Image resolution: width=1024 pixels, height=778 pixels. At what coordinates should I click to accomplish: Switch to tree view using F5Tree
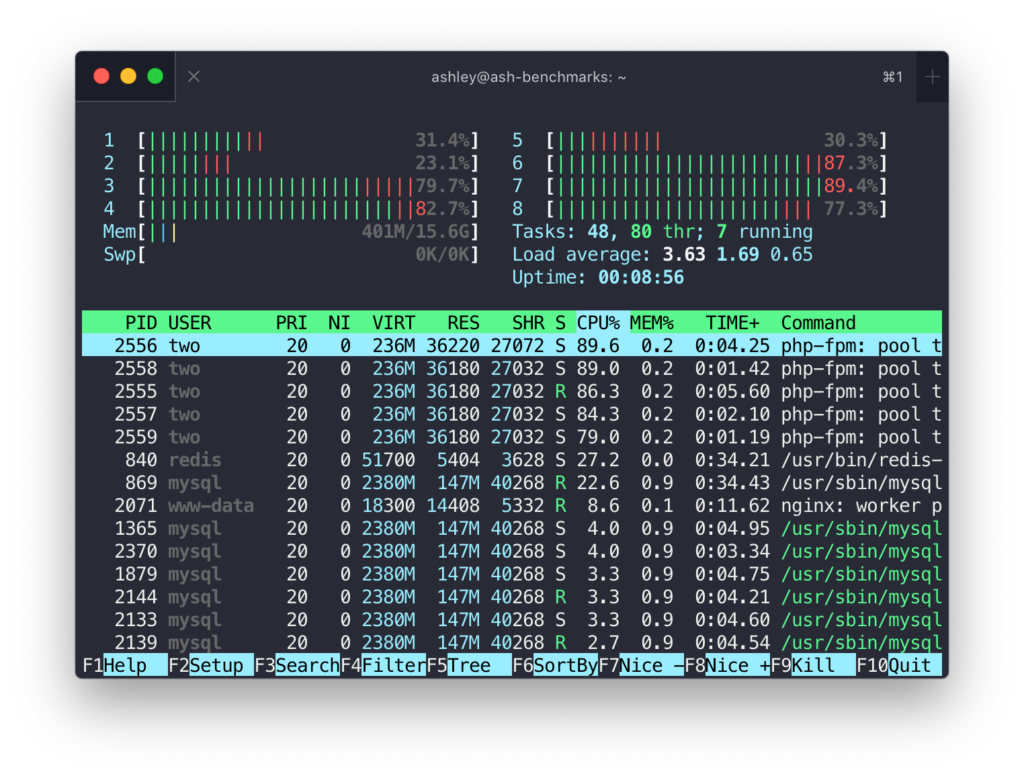pos(460,664)
